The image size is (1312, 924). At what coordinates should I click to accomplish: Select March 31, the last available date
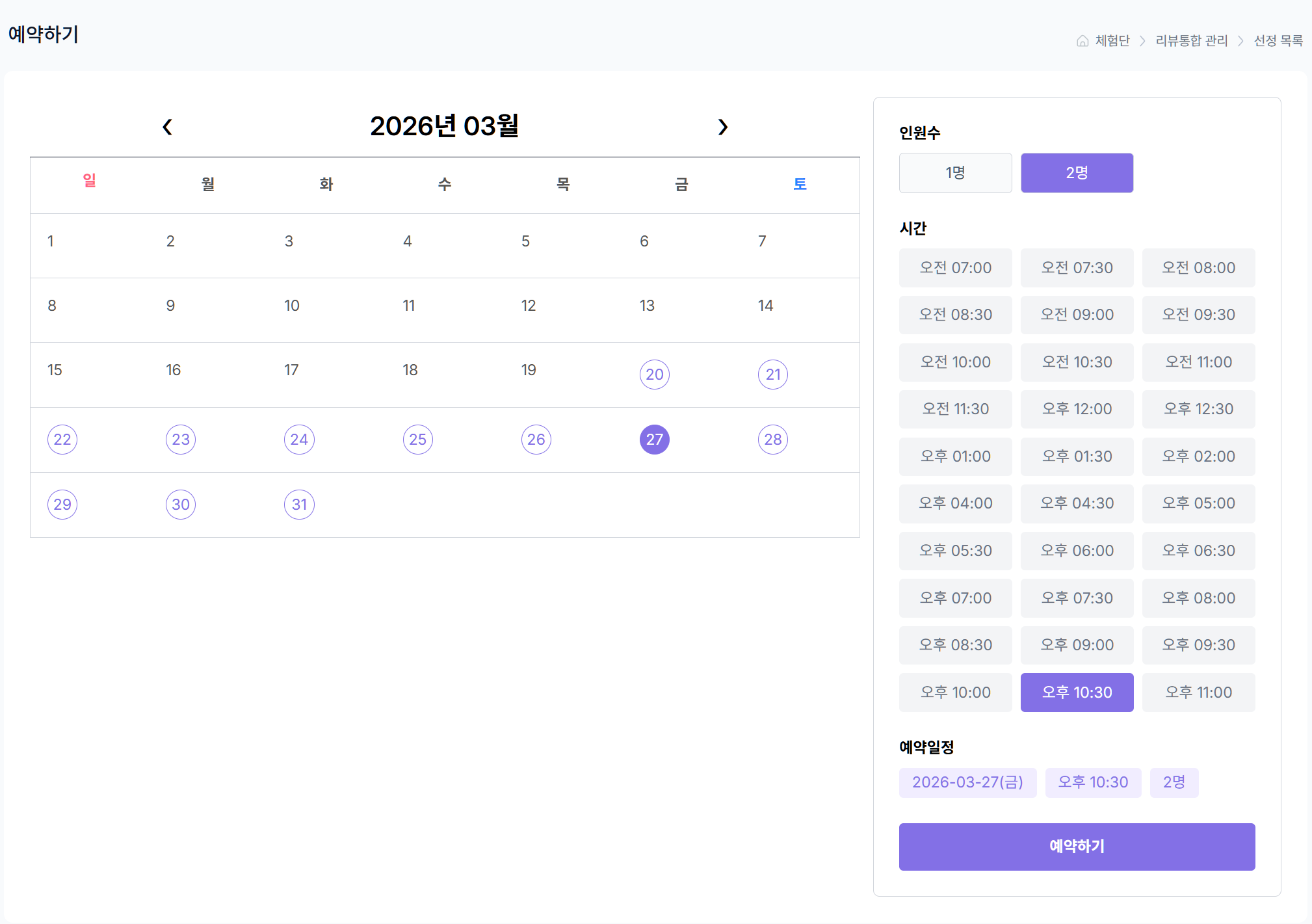point(299,504)
